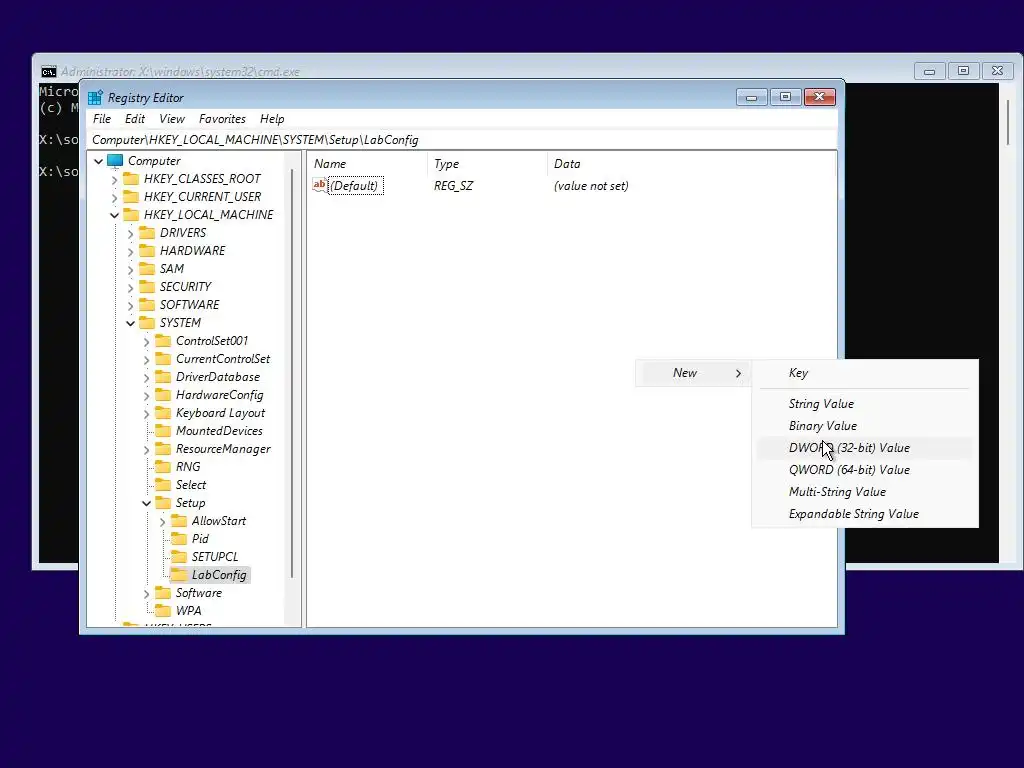Click the Keyboard Layout folder icon

(x=163, y=413)
